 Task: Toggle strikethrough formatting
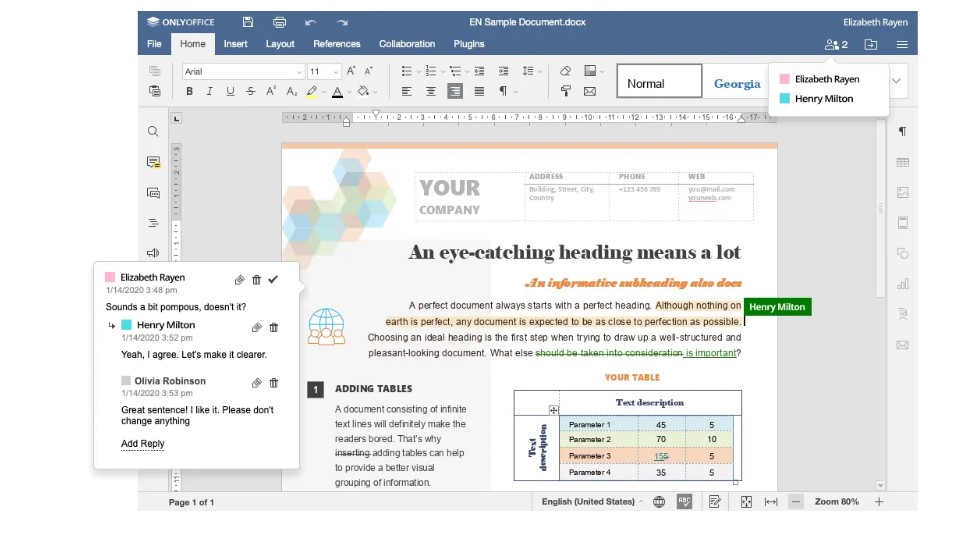[251, 92]
